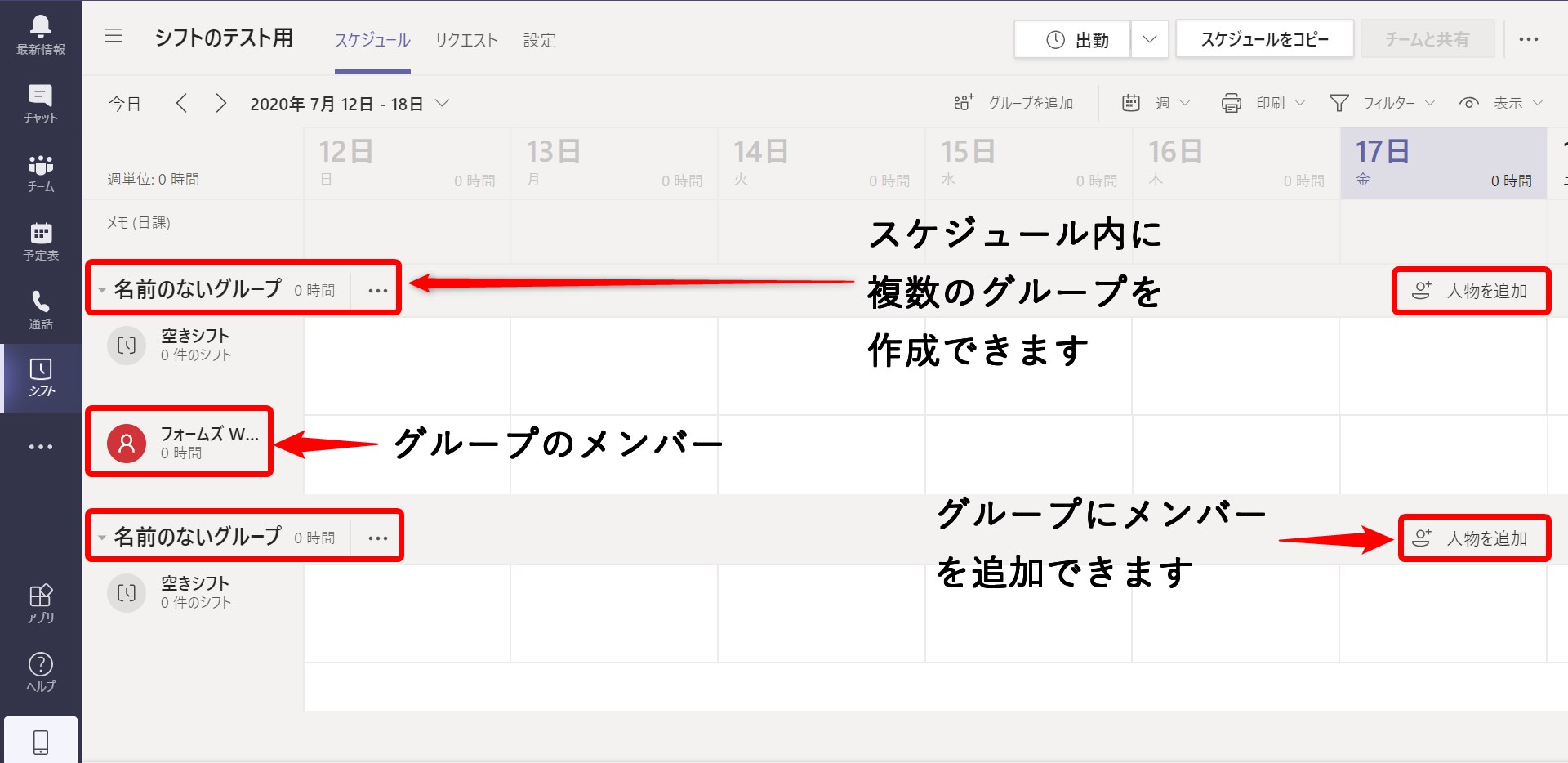
Task: Open the ヘルプ icon in sidebar
Action: (x=40, y=670)
